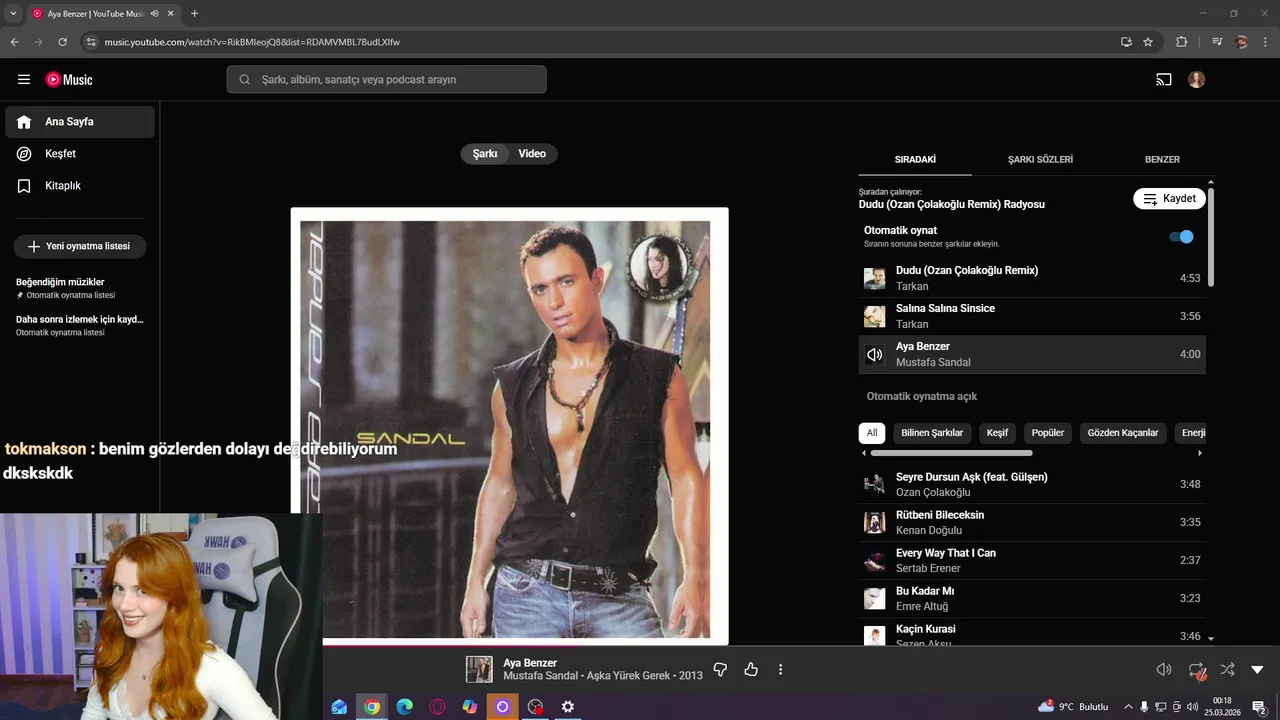The height and width of the screenshot is (720, 1280).
Task: Click Tarkan thumbnail of Dudu remix
Action: pyautogui.click(x=874, y=279)
